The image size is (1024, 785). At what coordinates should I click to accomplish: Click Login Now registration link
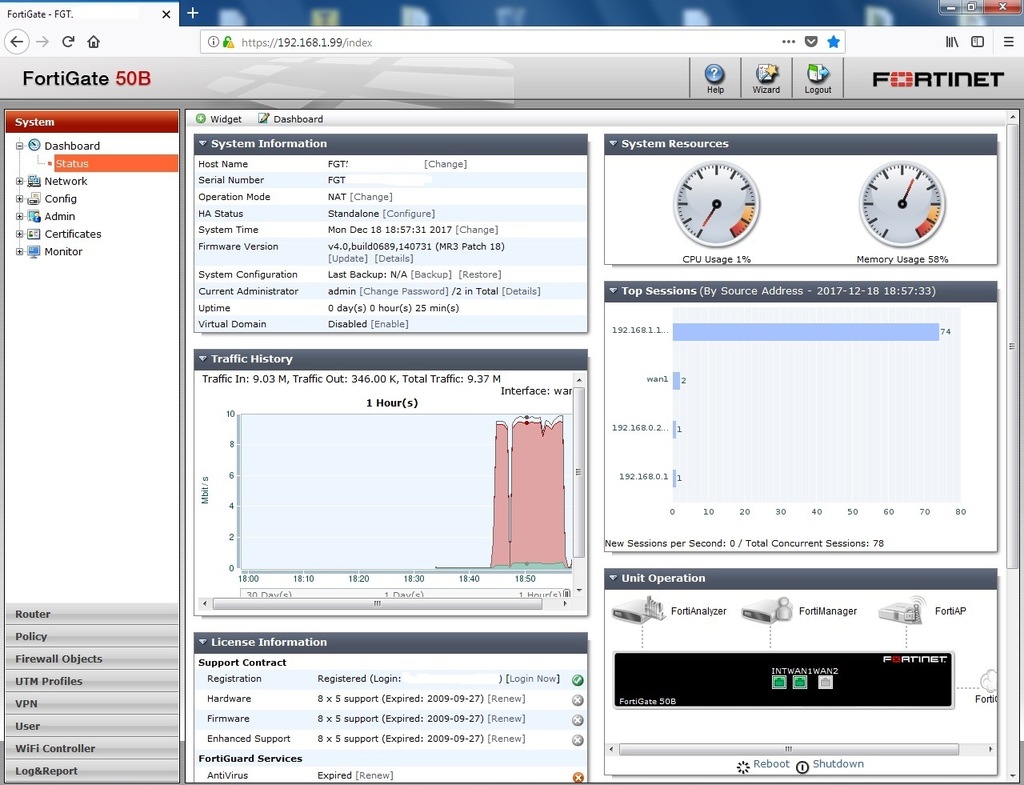[x=533, y=679]
